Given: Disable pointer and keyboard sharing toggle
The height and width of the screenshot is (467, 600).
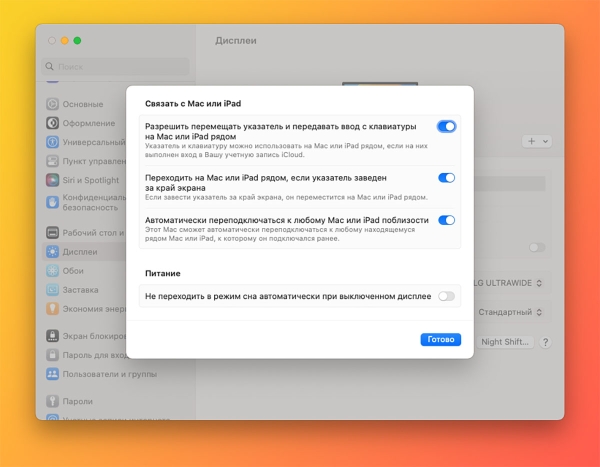Looking at the screenshot, I should pyautogui.click(x=447, y=126).
